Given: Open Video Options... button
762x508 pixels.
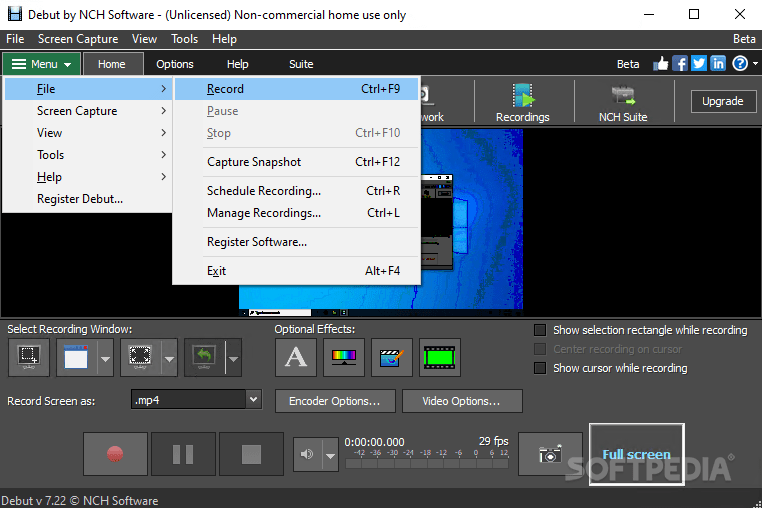Looking at the screenshot, I should click(x=462, y=401).
